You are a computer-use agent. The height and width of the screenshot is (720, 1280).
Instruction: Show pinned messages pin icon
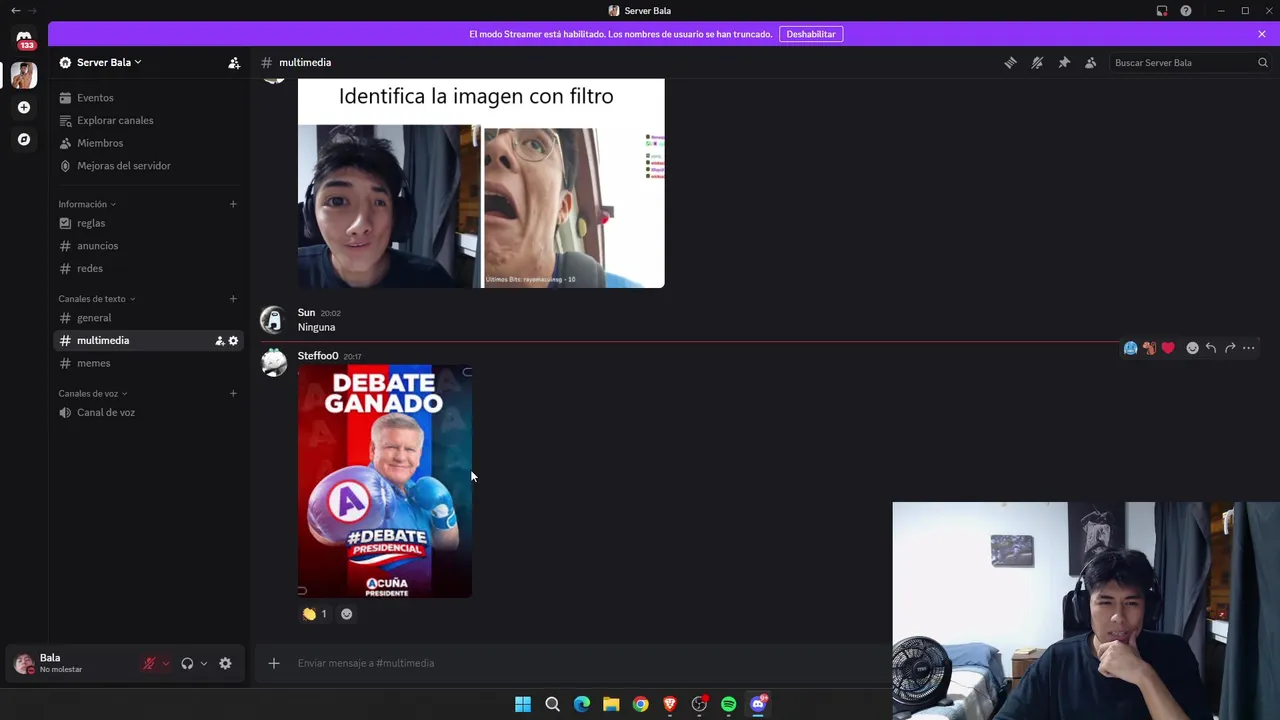coord(1064,62)
